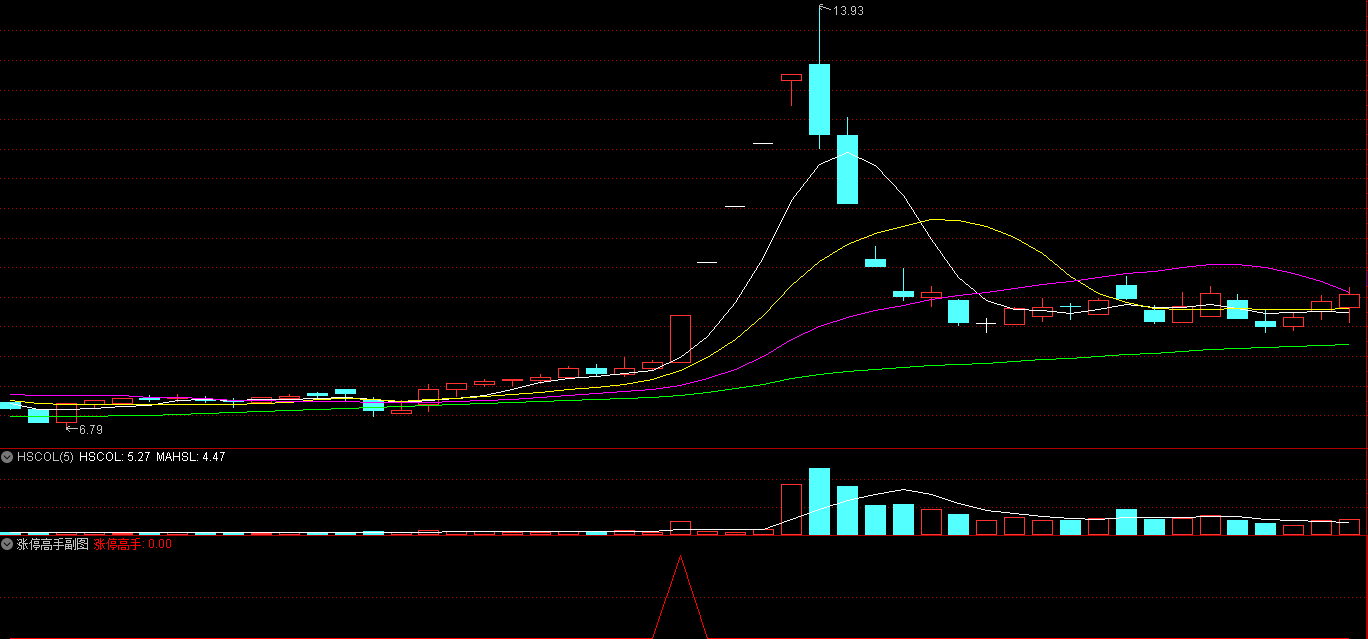The width and height of the screenshot is (1368, 639).
Task: Open the 涨停高手副图 indicator dropdown arrow
Action: pos(8,544)
